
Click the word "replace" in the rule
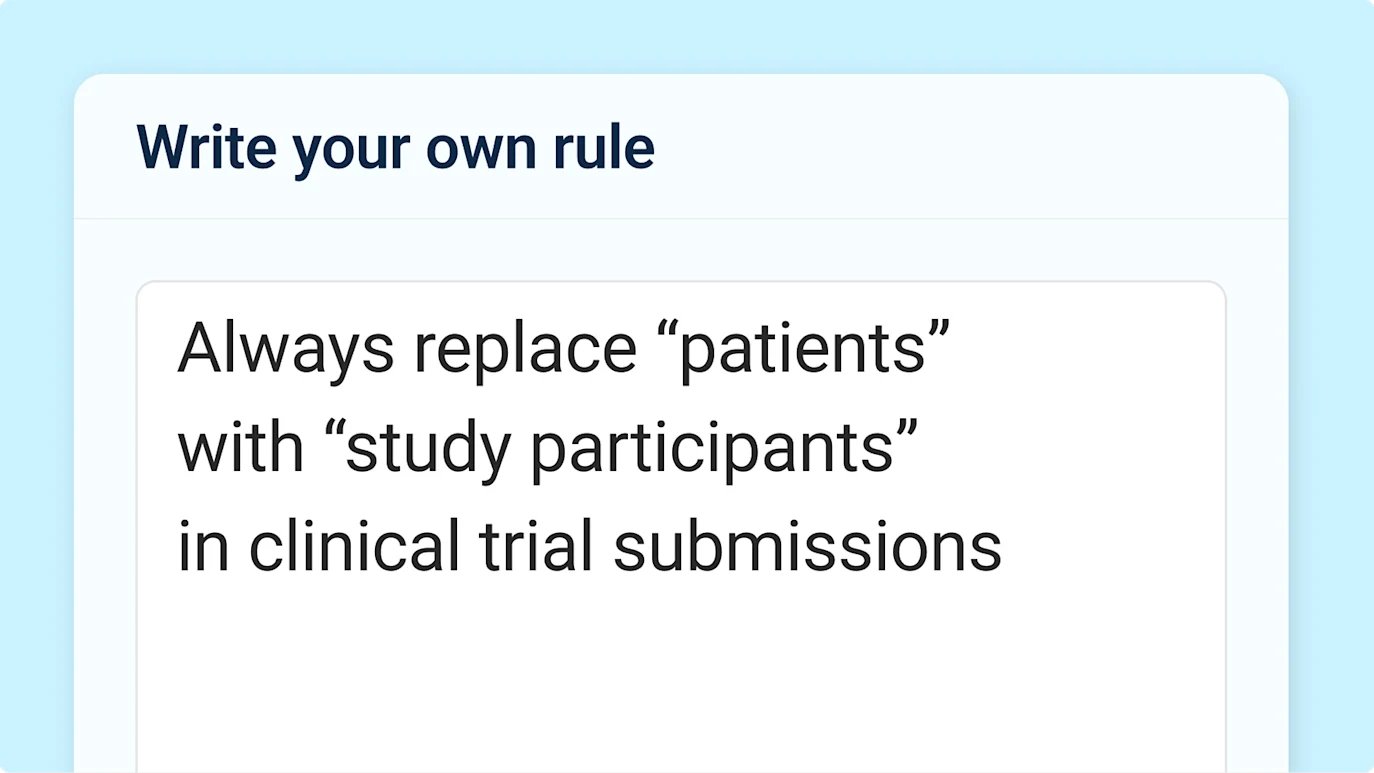click(x=525, y=348)
